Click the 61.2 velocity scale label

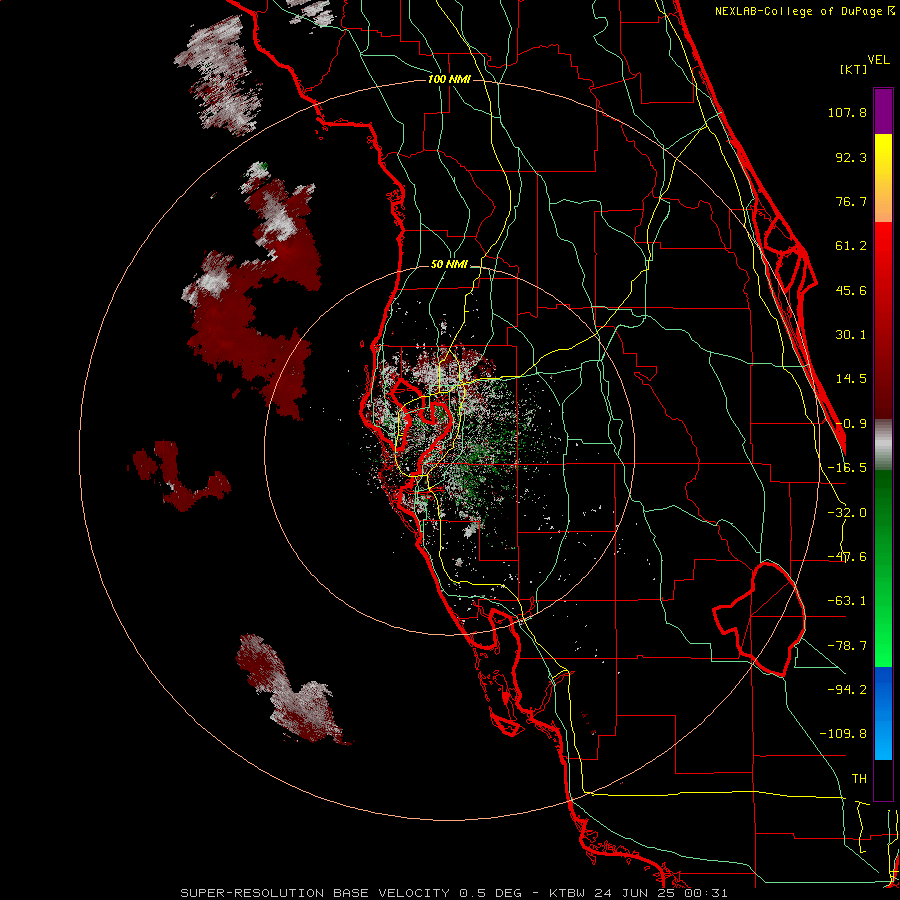[x=851, y=246]
